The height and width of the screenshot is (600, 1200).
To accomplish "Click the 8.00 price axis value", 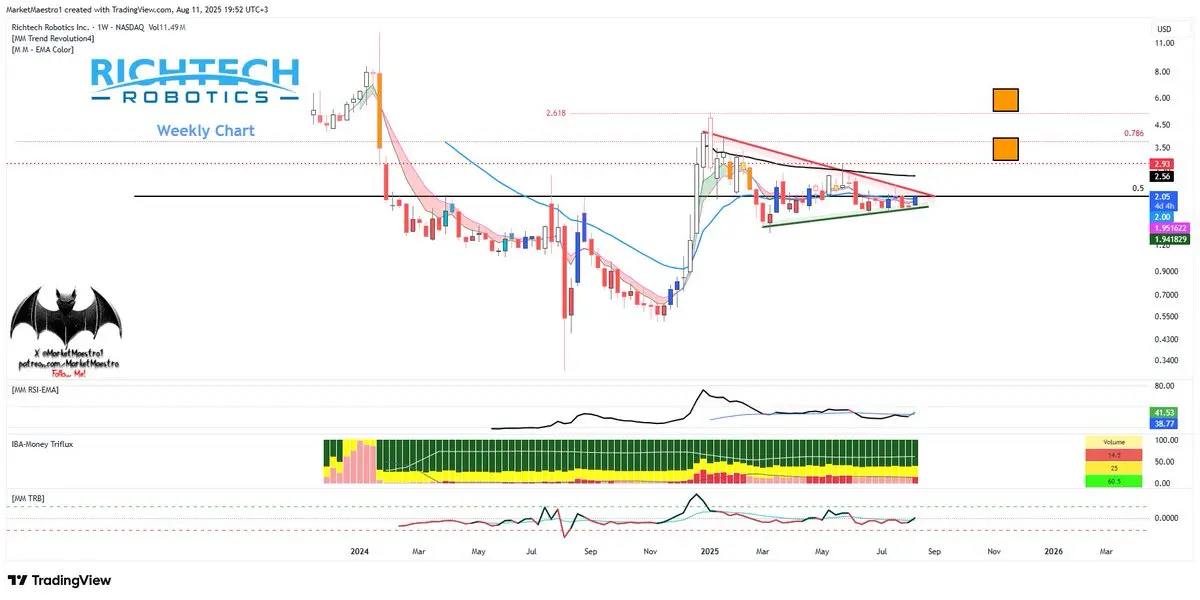I will click(1163, 72).
